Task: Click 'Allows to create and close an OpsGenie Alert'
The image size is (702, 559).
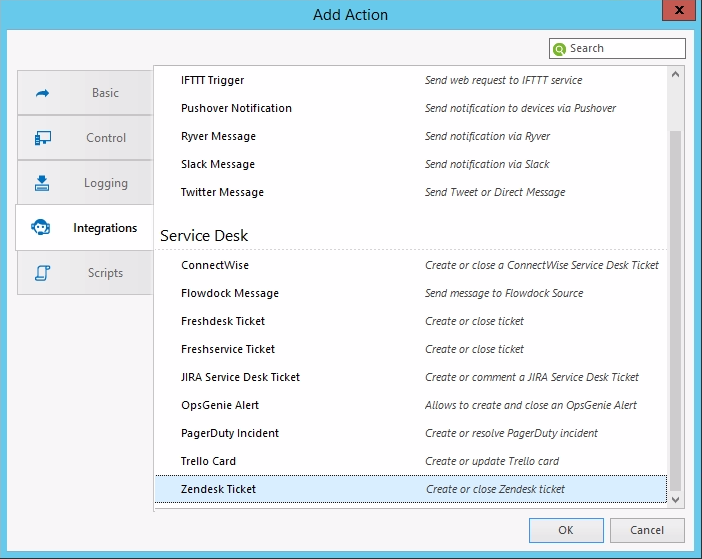Action: point(531,405)
